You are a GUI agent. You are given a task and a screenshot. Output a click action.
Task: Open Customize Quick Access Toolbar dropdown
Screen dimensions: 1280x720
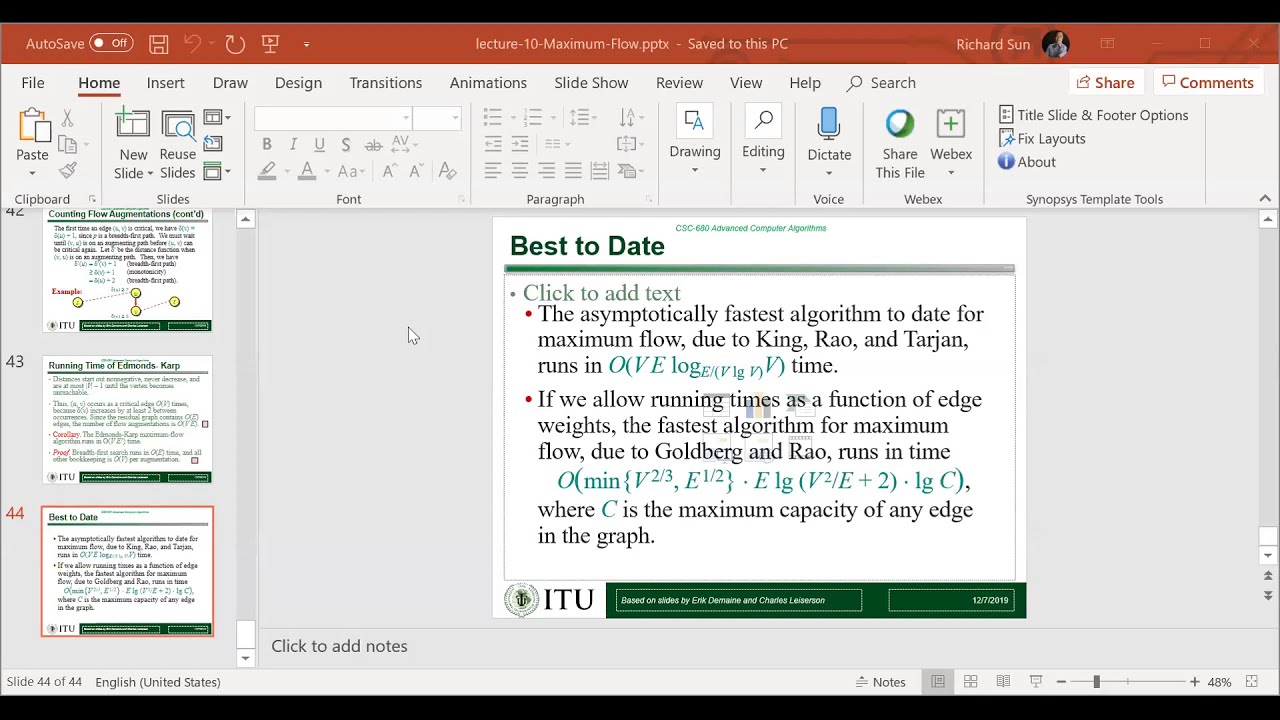pos(306,44)
